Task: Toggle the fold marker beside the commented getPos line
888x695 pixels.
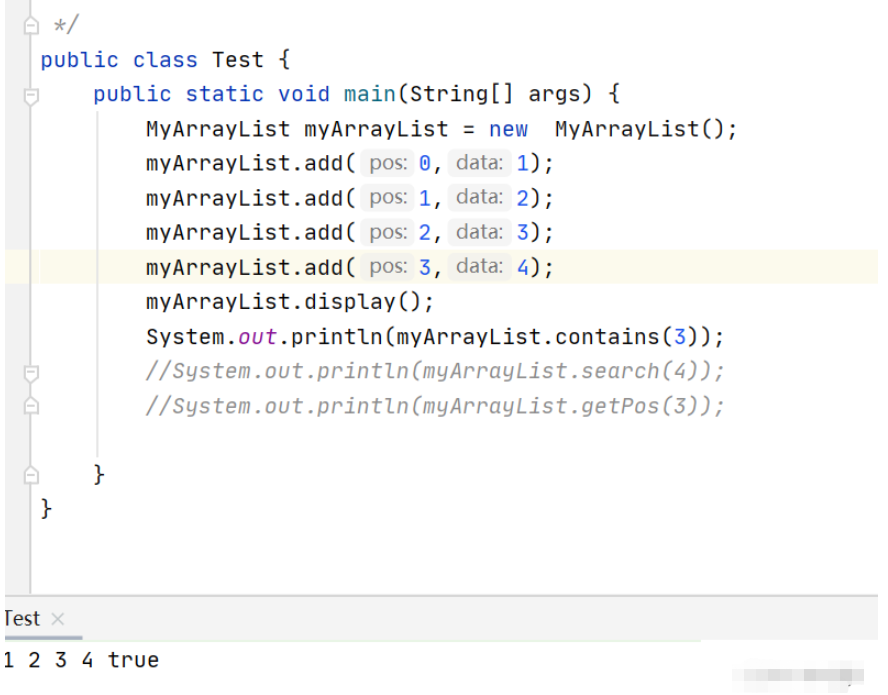Action: coord(31,407)
